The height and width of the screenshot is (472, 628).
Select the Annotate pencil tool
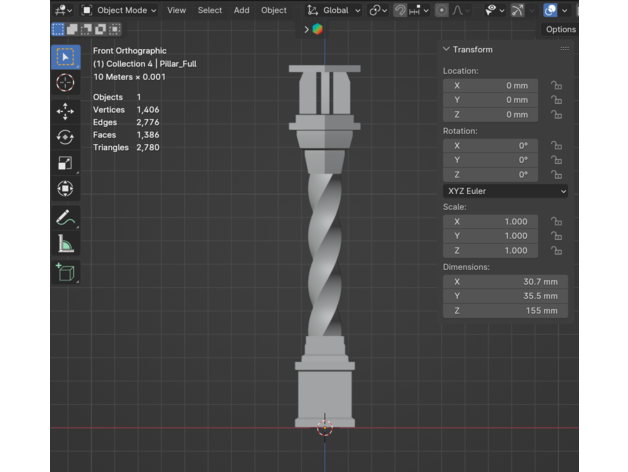pos(65,217)
